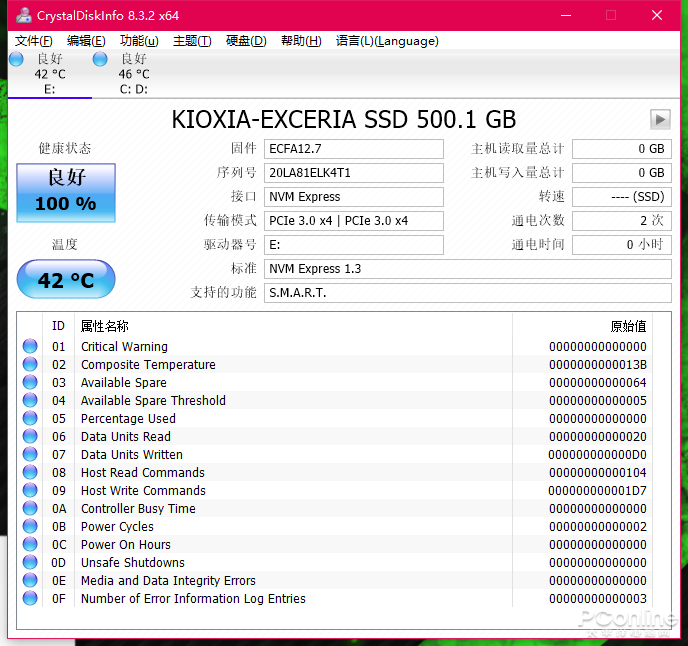Image resolution: width=688 pixels, height=646 pixels.
Task: Click the interface field NVM Express
Action: click(354, 197)
